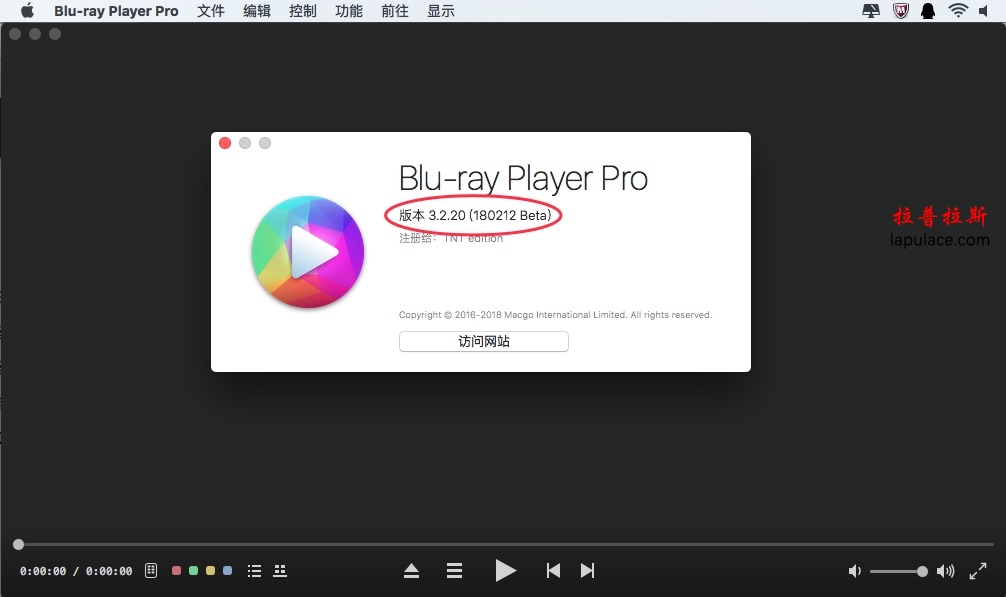Click the yellow color button
The height and width of the screenshot is (597, 1006).
pos(210,571)
